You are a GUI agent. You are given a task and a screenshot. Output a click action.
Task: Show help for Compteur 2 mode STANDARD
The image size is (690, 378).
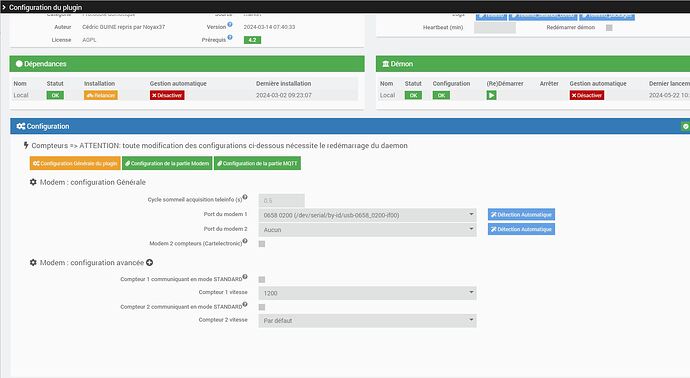pos(245,304)
